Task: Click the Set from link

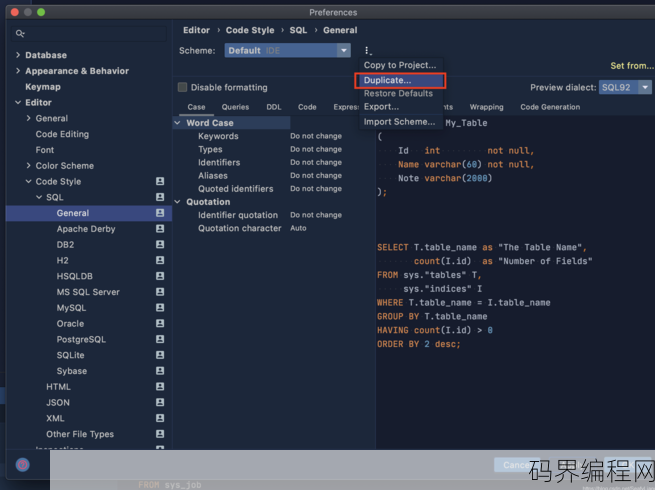Action: (632, 66)
